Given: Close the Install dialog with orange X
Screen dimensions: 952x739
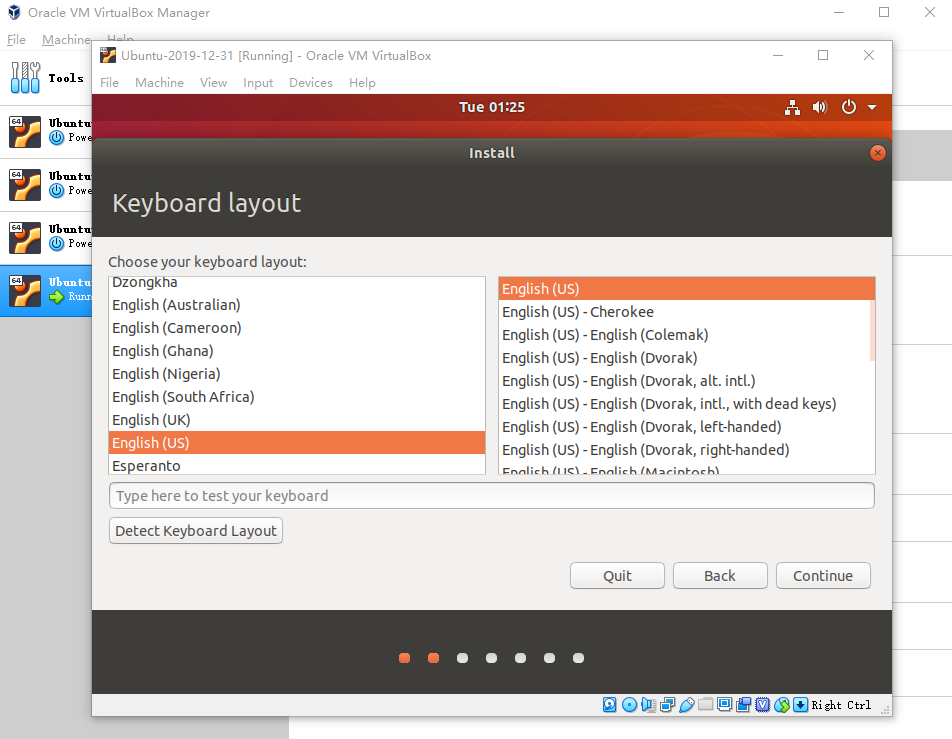Looking at the screenshot, I should point(877,153).
